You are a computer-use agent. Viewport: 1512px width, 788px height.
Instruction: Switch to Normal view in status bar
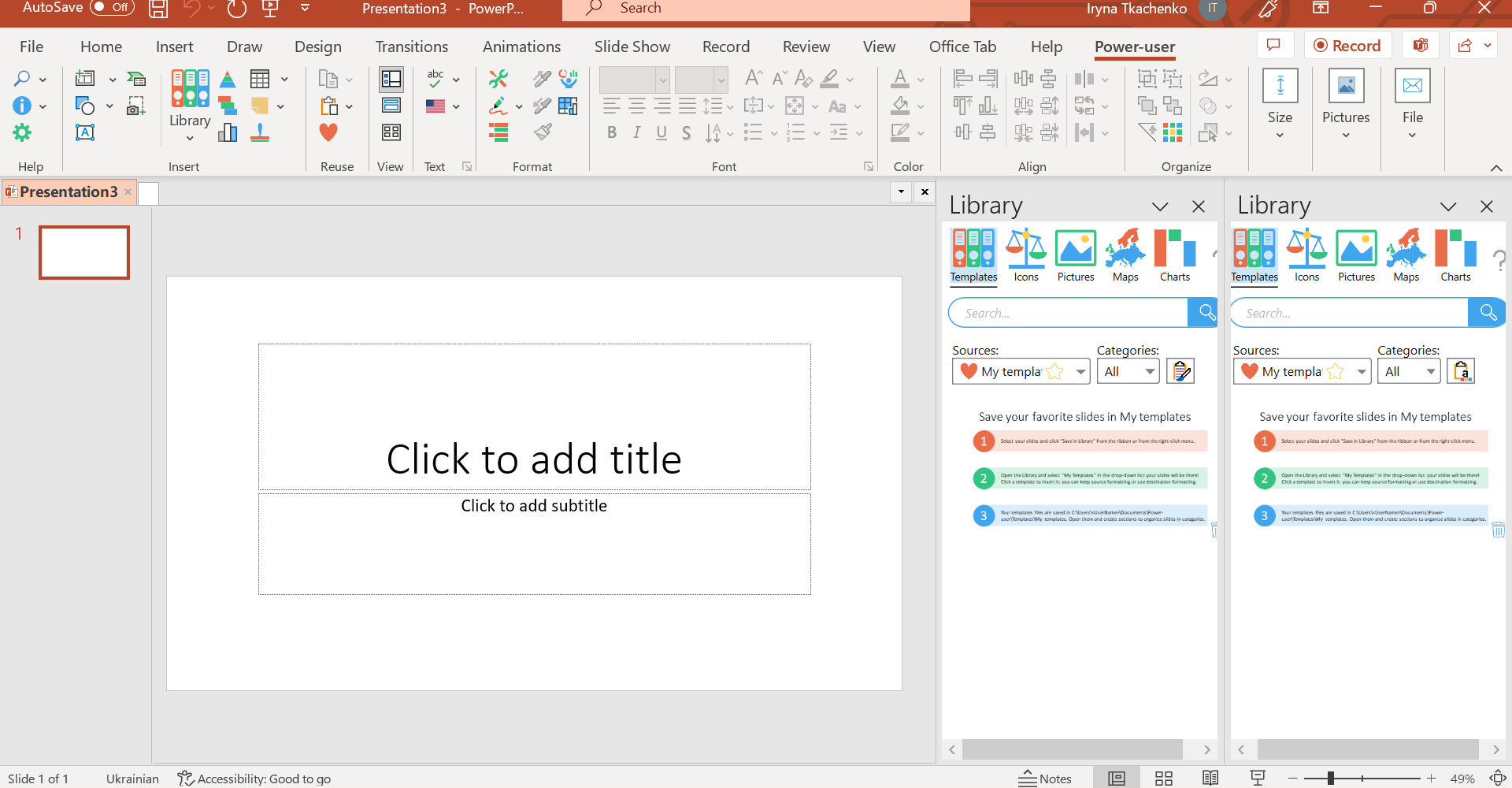1116,779
